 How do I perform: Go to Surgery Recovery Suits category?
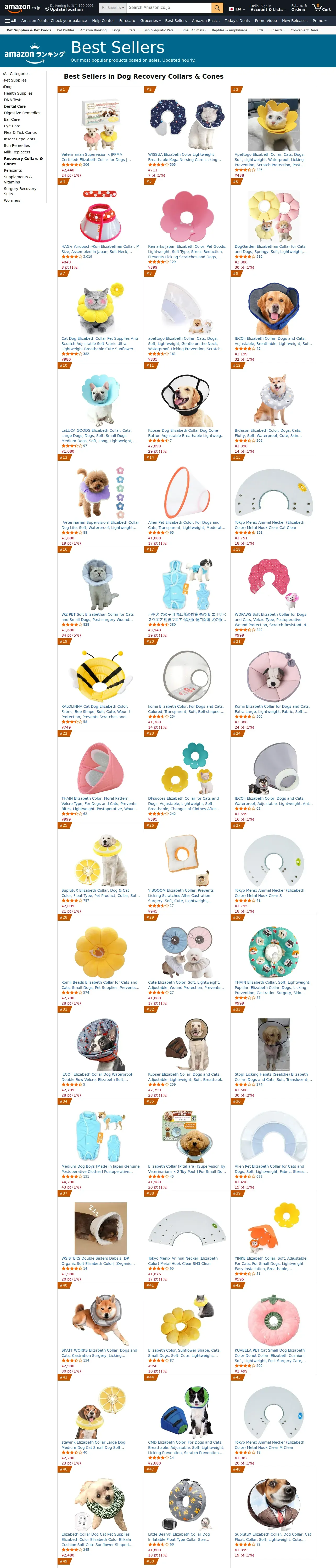[20, 191]
